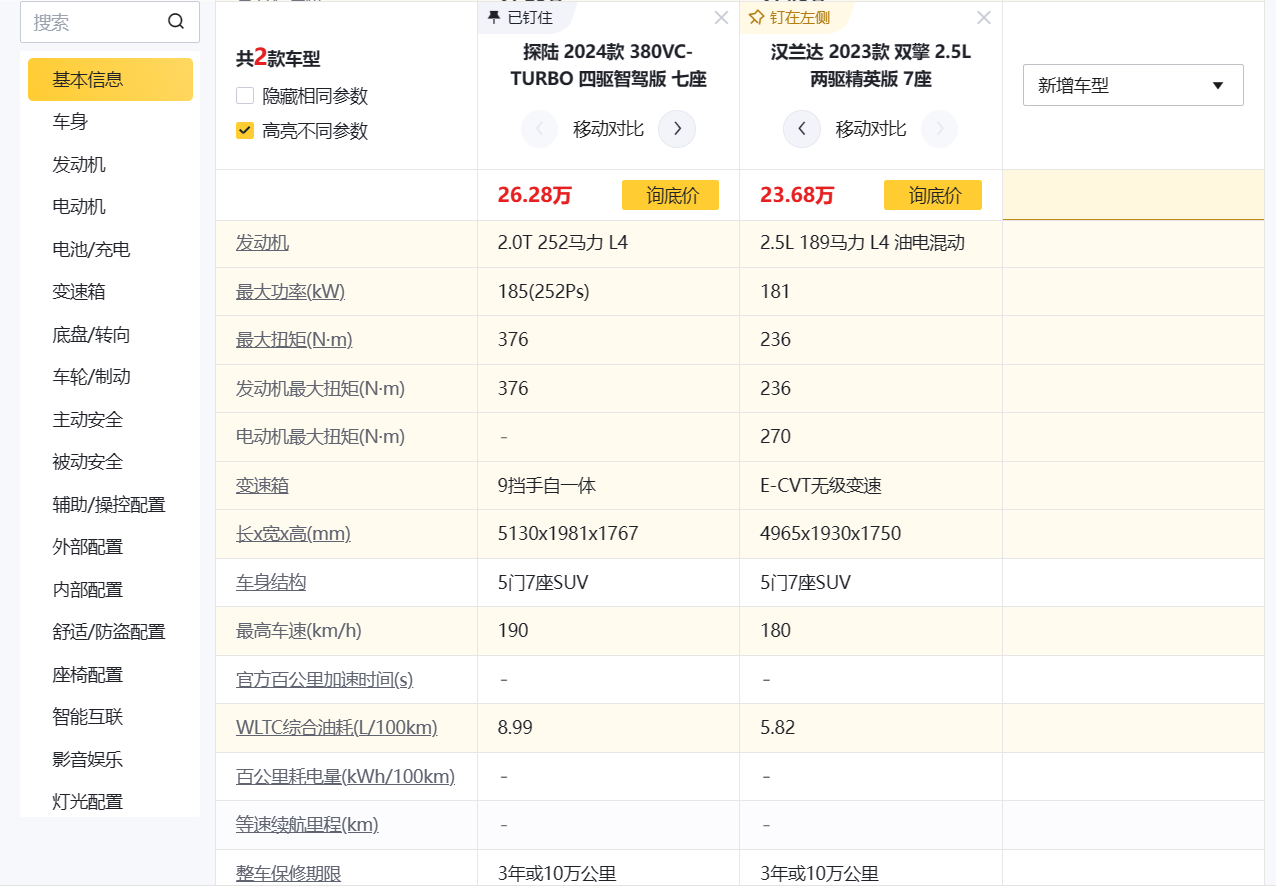Image resolution: width=1276 pixels, height=886 pixels.
Task: Remove the 汉兰达 2023款 car with its close icon
Action: 984,18
